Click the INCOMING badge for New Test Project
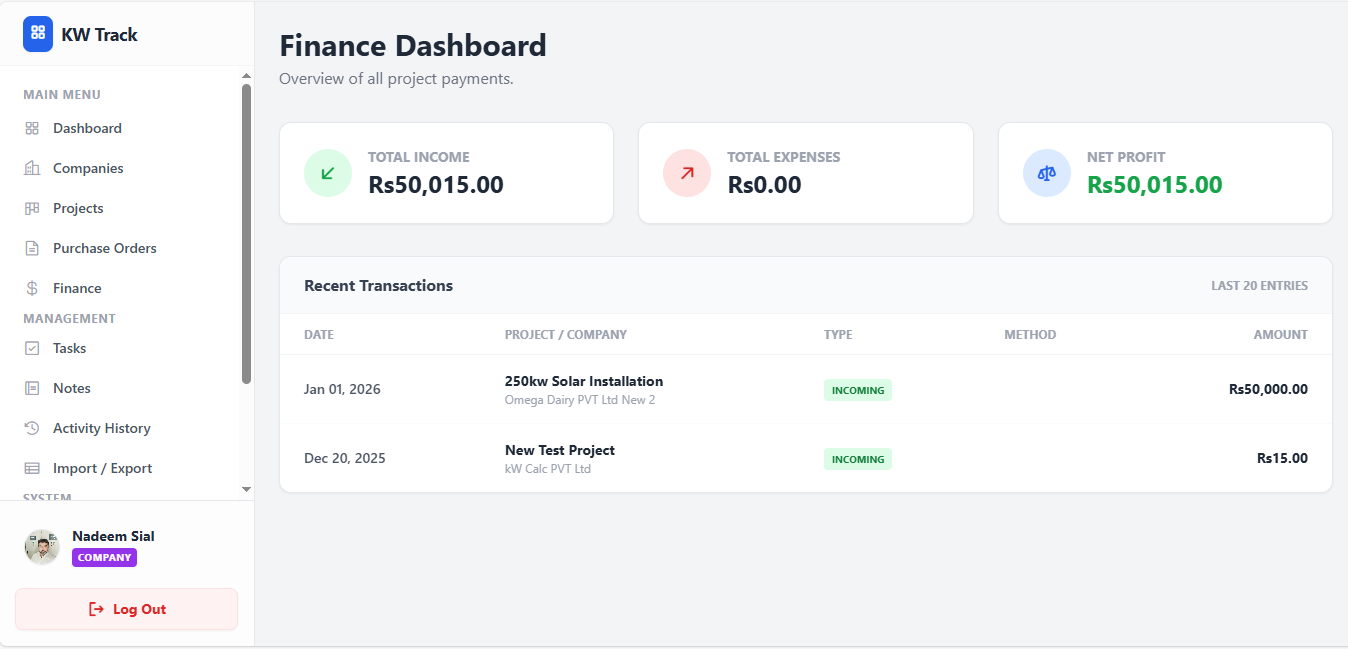Image resolution: width=1348 pixels, height=649 pixels. click(x=857, y=459)
